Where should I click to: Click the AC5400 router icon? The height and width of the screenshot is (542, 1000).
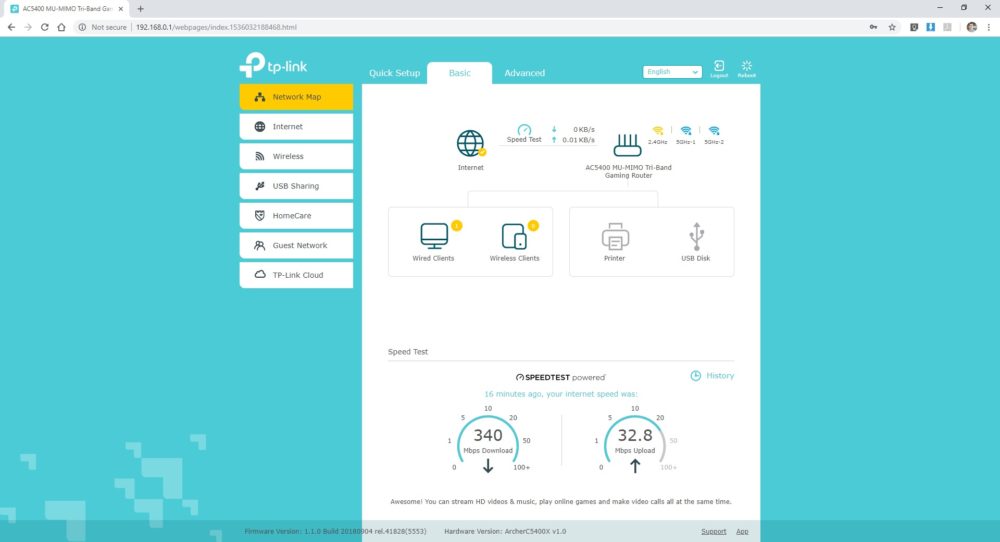628,145
